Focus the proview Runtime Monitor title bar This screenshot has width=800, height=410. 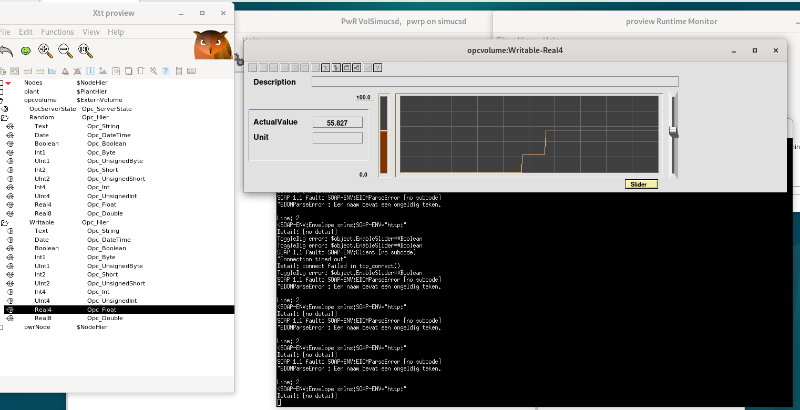(x=671, y=21)
